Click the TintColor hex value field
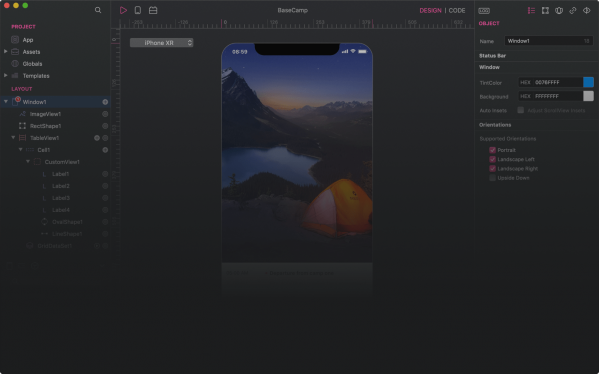This screenshot has height=374, width=599. (558, 83)
